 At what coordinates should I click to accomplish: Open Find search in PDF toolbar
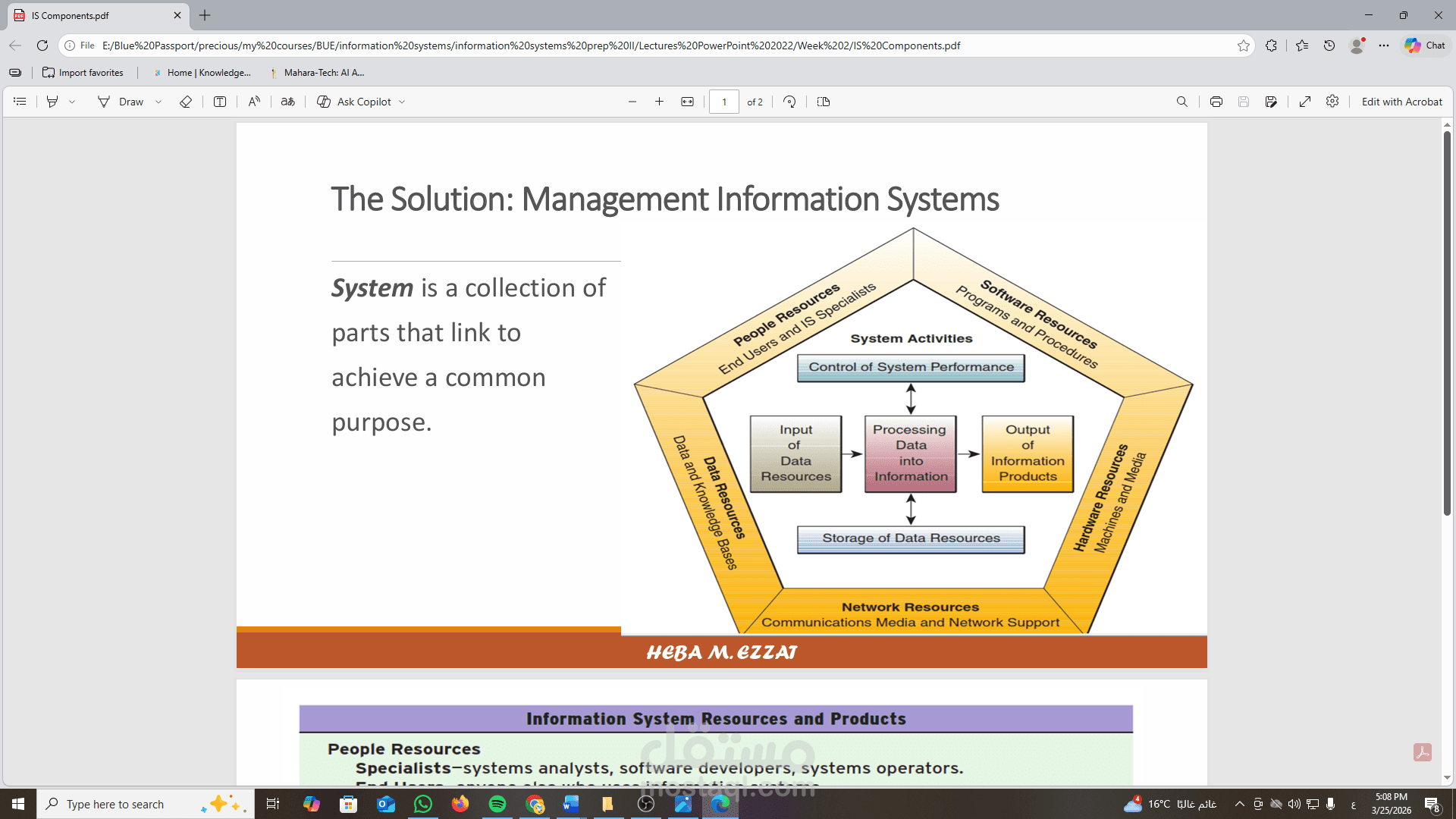[1181, 102]
